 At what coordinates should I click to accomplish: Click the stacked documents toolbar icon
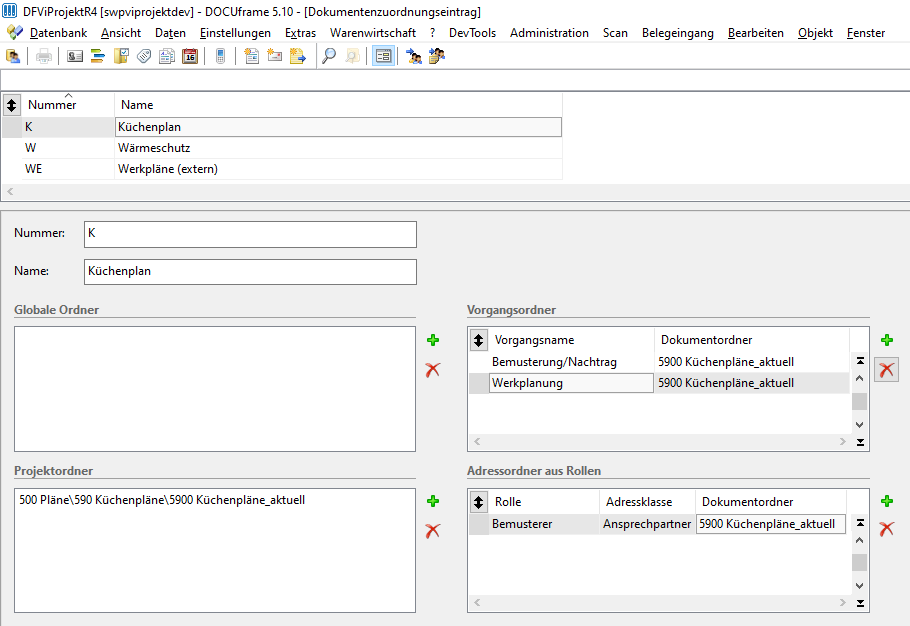[167, 56]
